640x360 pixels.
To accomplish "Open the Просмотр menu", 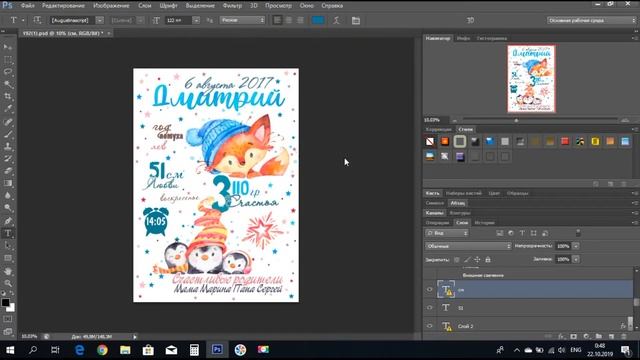I will (x=278, y=6).
